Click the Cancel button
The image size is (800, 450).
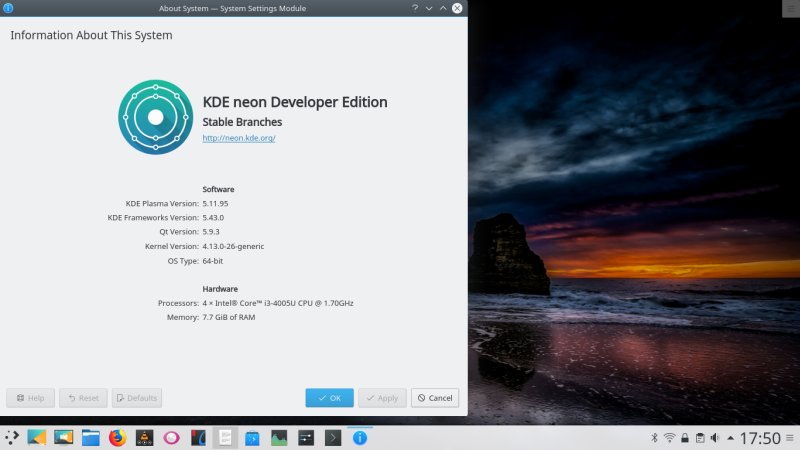435,398
